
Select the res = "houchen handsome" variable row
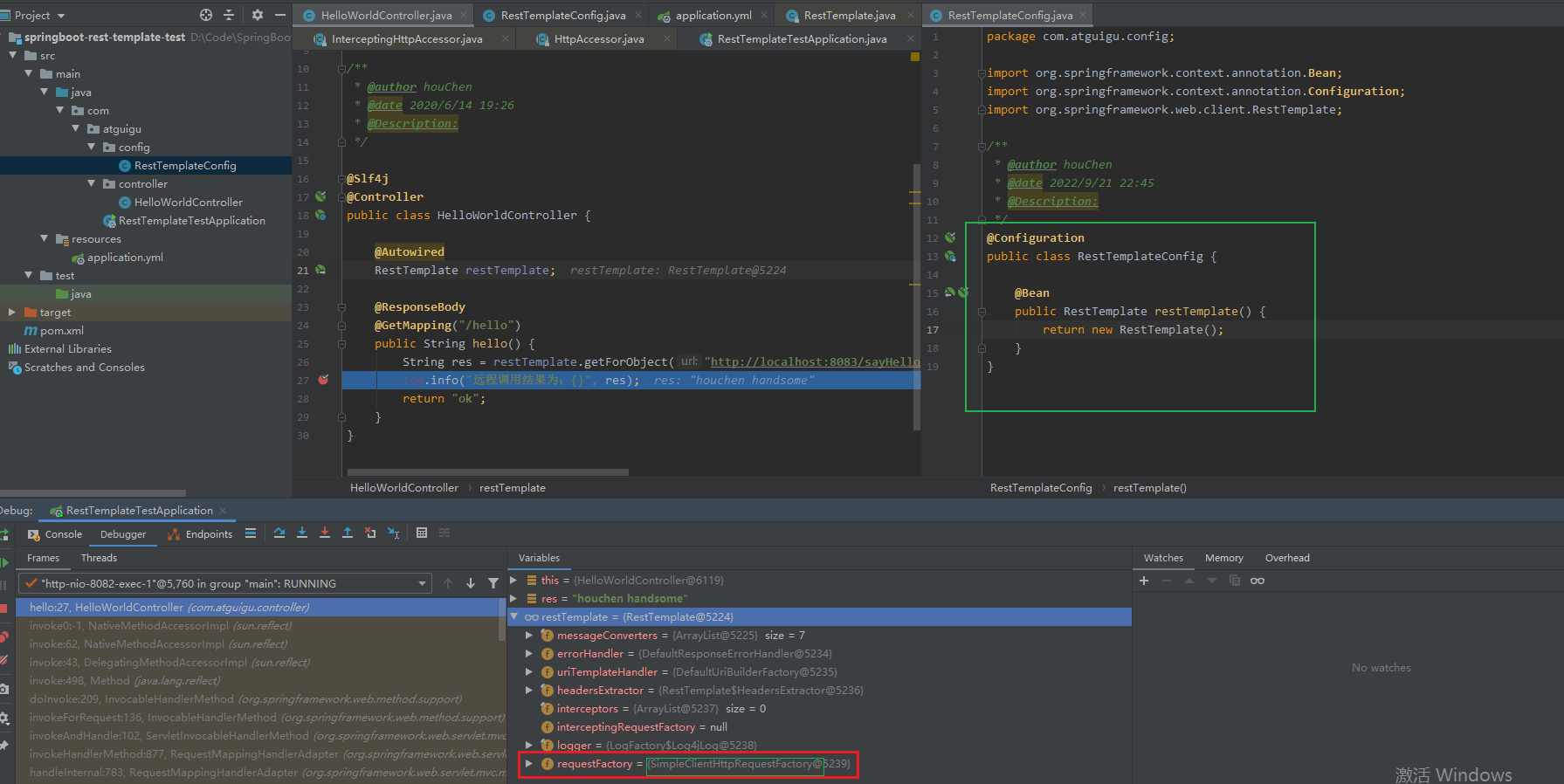pos(819,598)
